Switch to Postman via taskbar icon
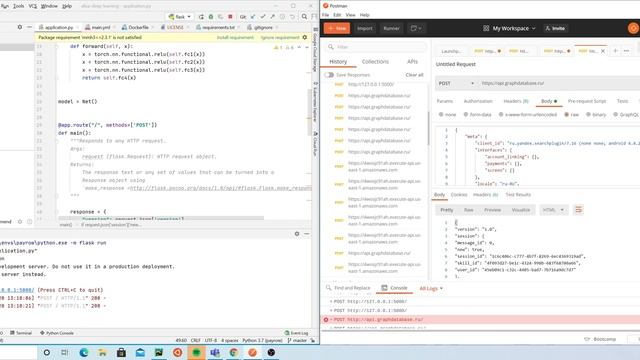The height and width of the screenshot is (360, 640). [253, 353]
